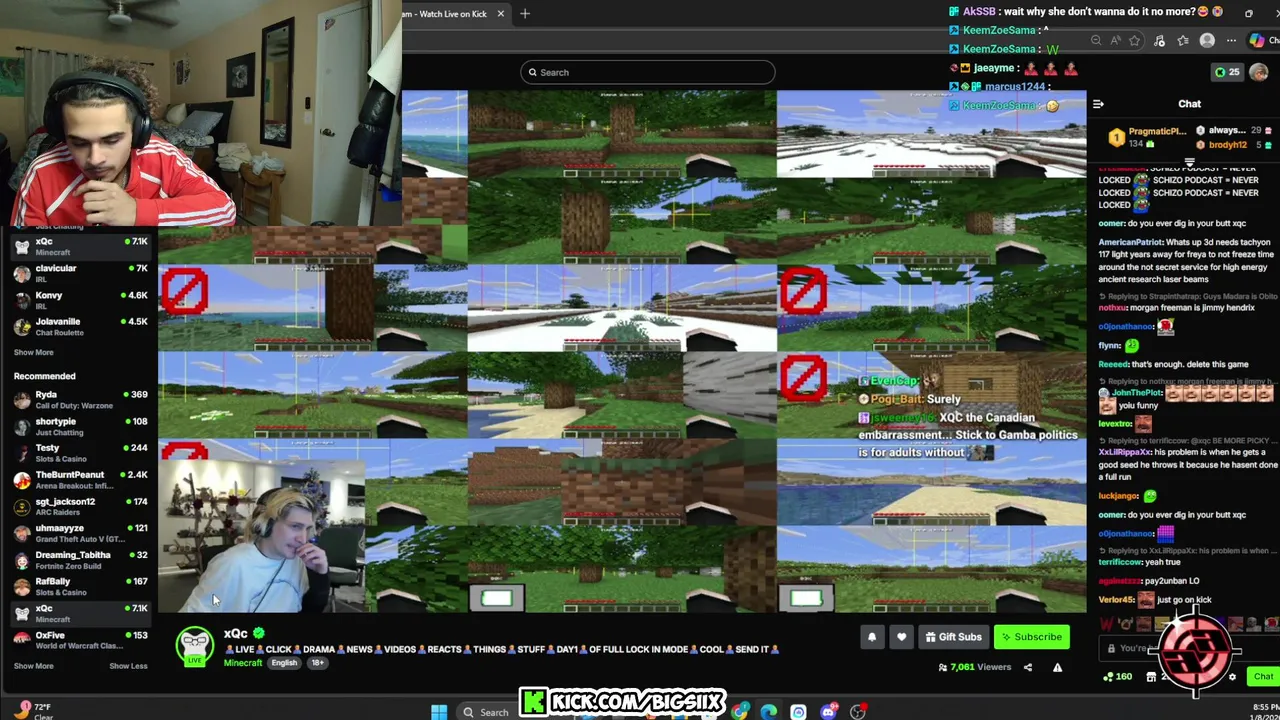Click the read aloud icon
The image size is (1280, 720).
[1115, 41]
